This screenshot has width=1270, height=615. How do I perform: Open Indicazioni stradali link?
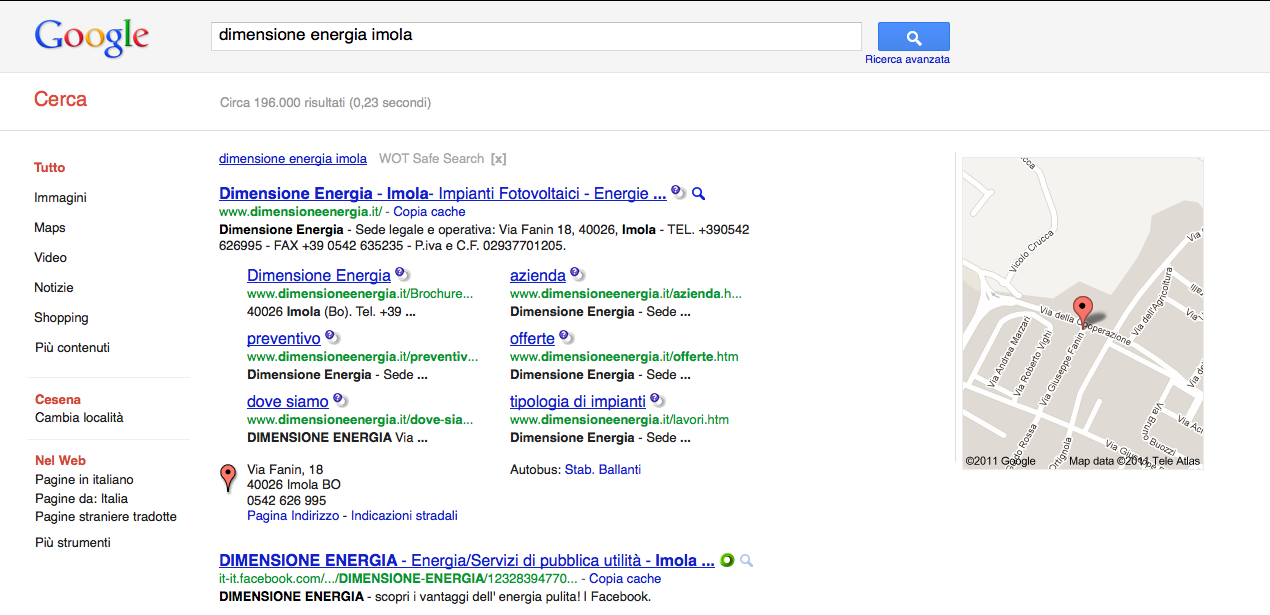tap(404, 515)
